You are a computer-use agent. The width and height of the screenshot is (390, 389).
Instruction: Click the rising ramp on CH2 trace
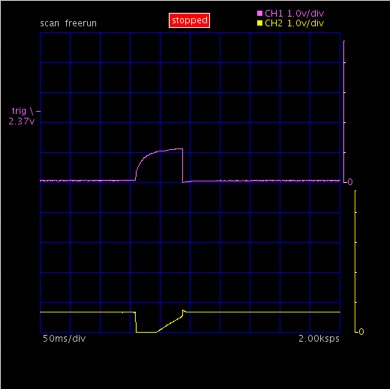(x=169, y=324)
